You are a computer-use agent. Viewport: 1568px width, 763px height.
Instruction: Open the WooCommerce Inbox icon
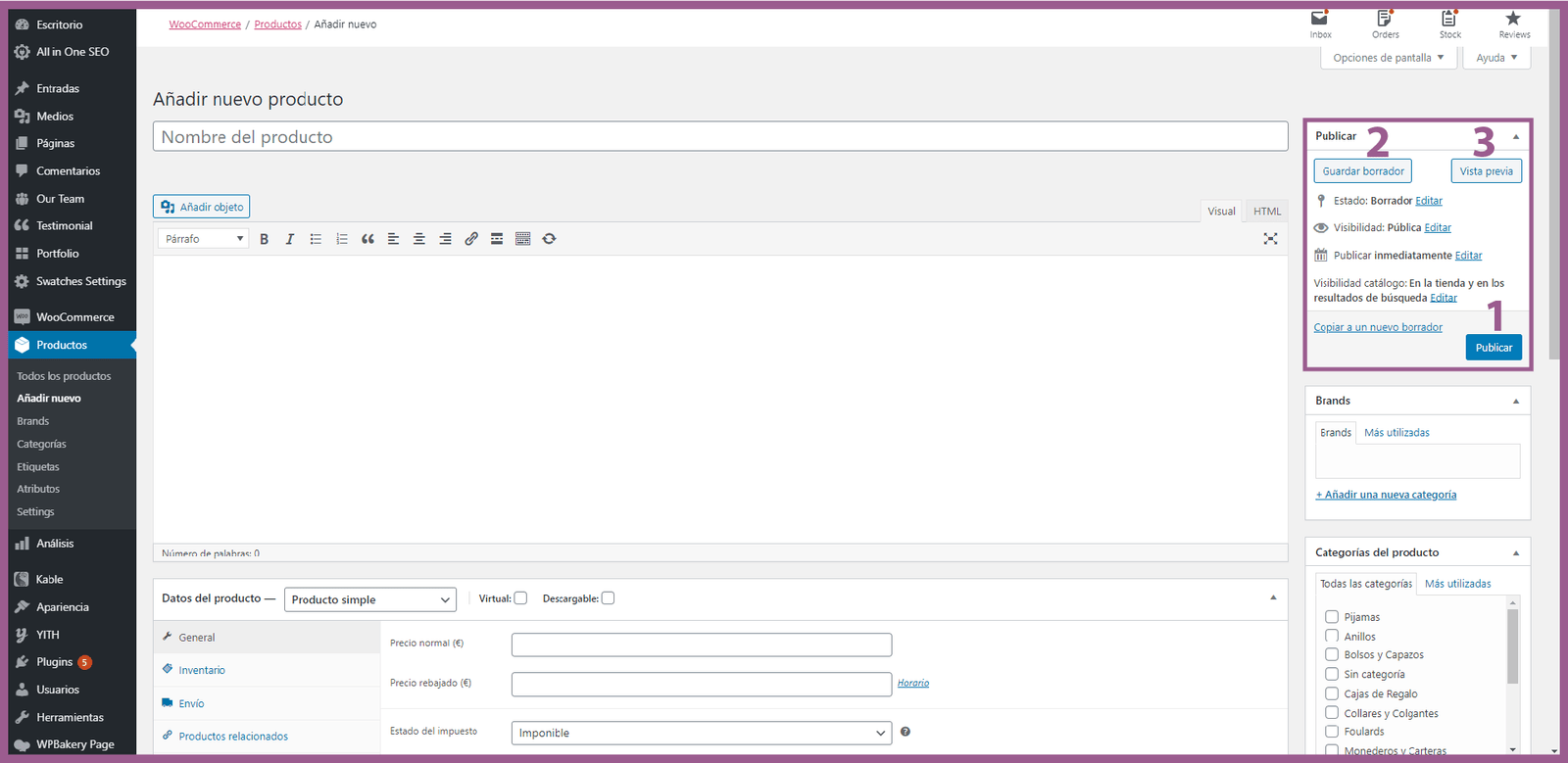(1320, 24)
